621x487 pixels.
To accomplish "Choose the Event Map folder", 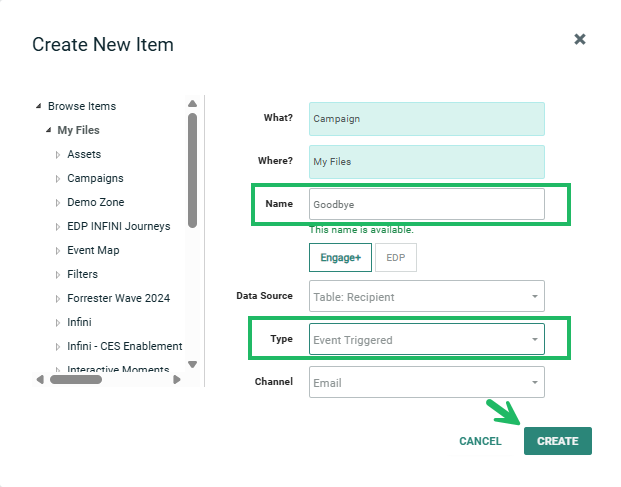I will tap(93, 250).
